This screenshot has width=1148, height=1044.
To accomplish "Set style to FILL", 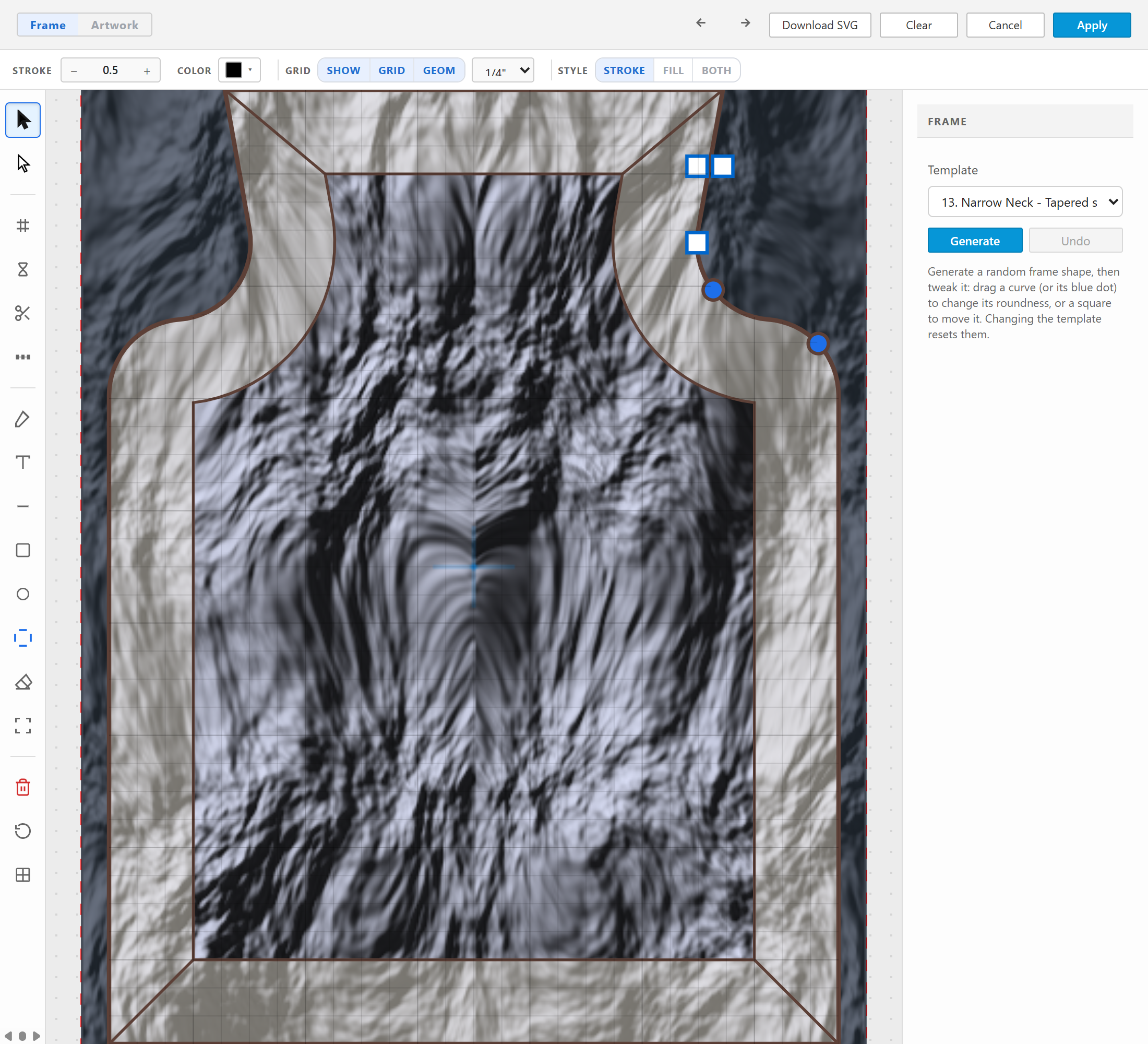I will pyautogui.click(x=673, y=70).
